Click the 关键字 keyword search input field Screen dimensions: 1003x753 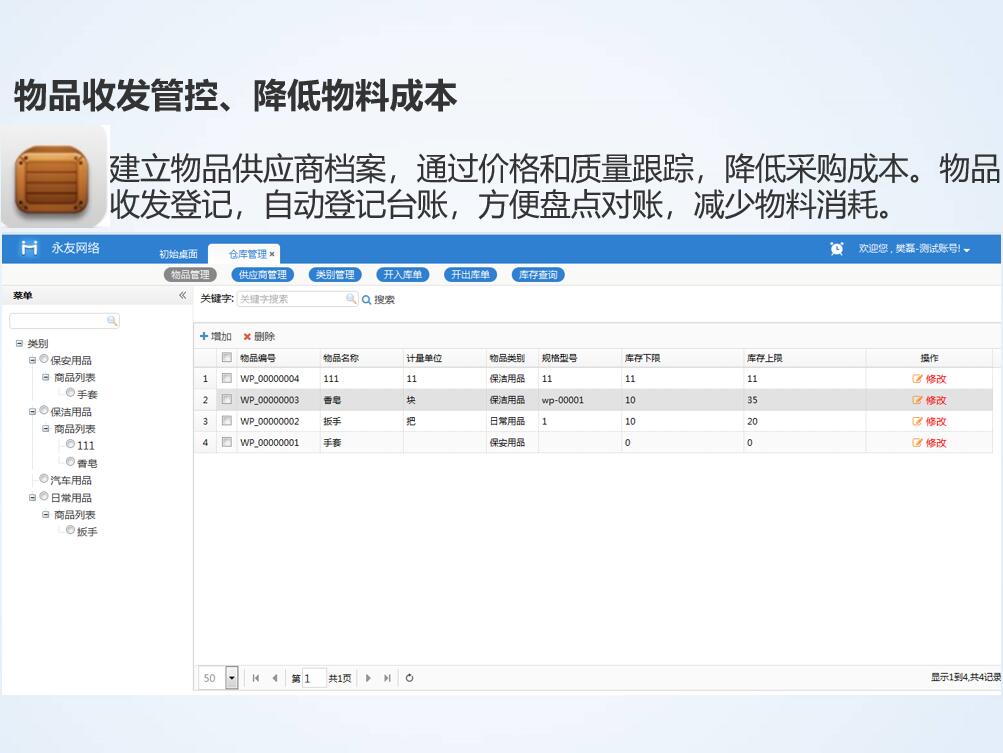tap(292, 299)
